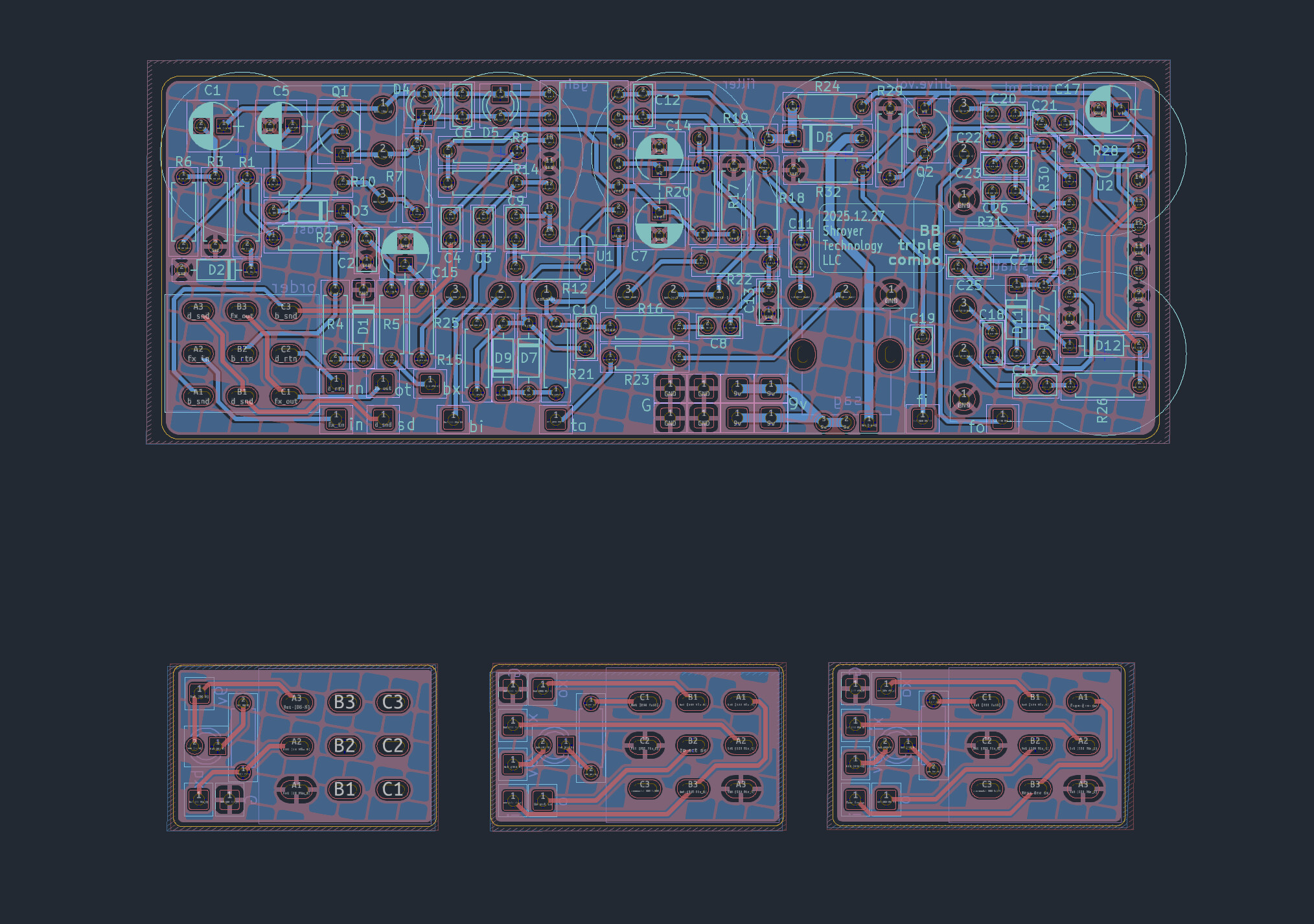Select the C19 capacitor label

[922, 318]
